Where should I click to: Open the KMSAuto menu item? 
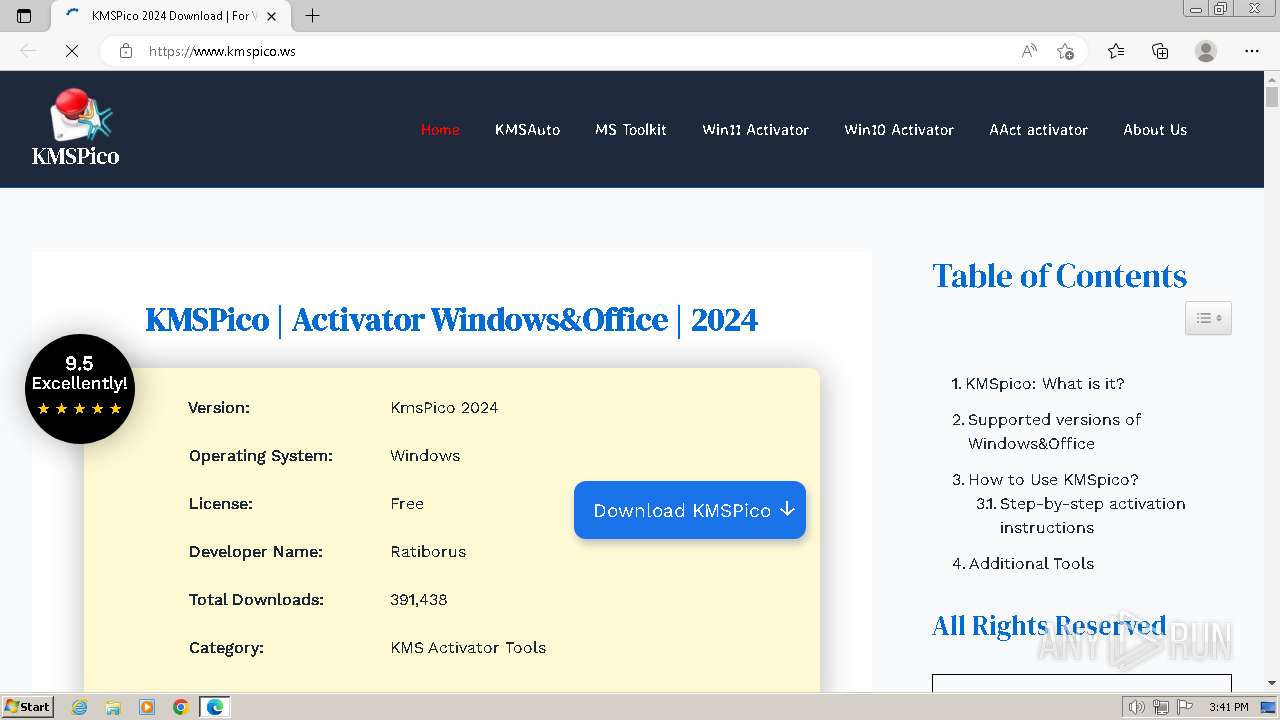(527, 130)
